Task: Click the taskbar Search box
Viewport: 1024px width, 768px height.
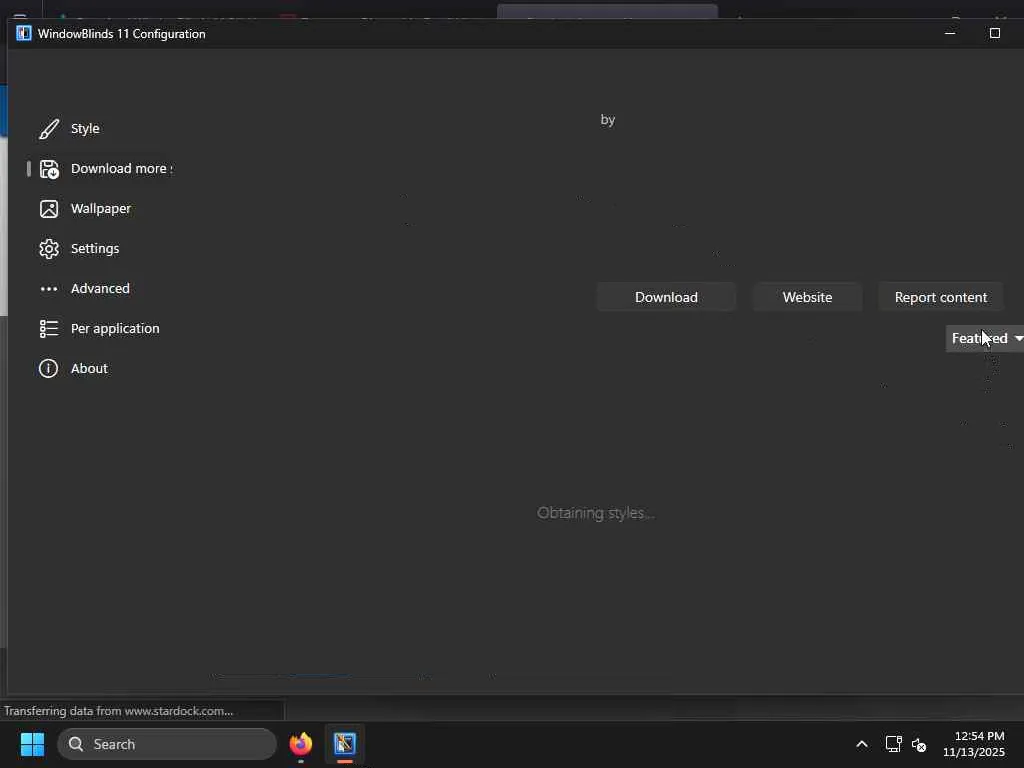Action: (167, 744)
